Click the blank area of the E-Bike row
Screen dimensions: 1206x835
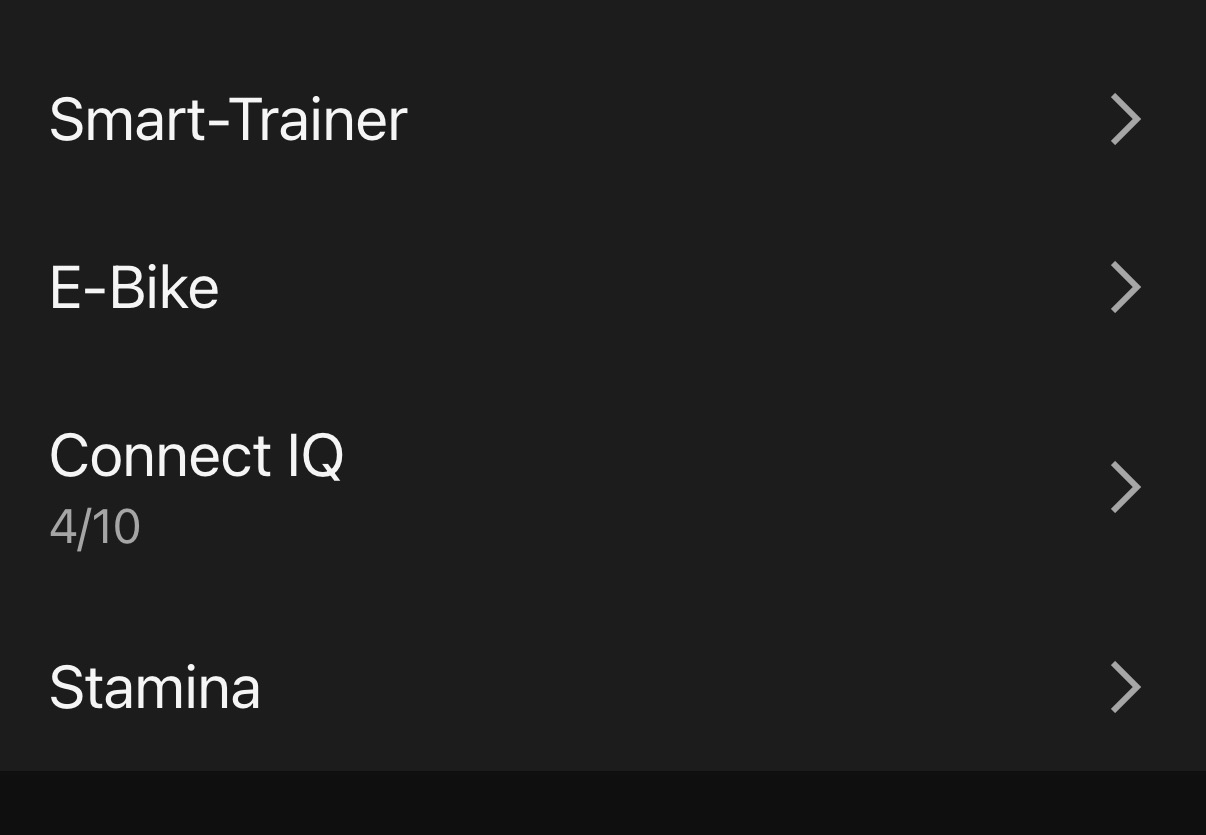coord(650,288)
